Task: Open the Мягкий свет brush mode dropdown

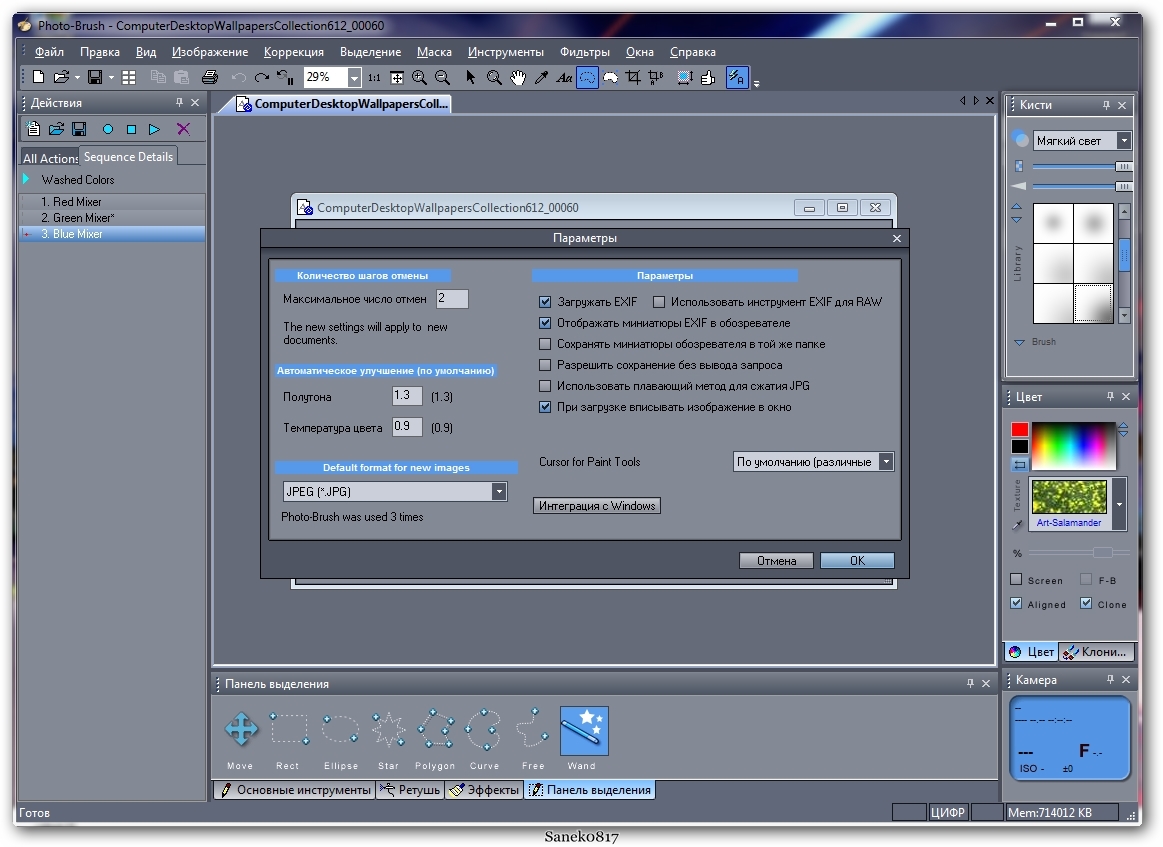Action: pyautogui.click(x=1123, y=141)
